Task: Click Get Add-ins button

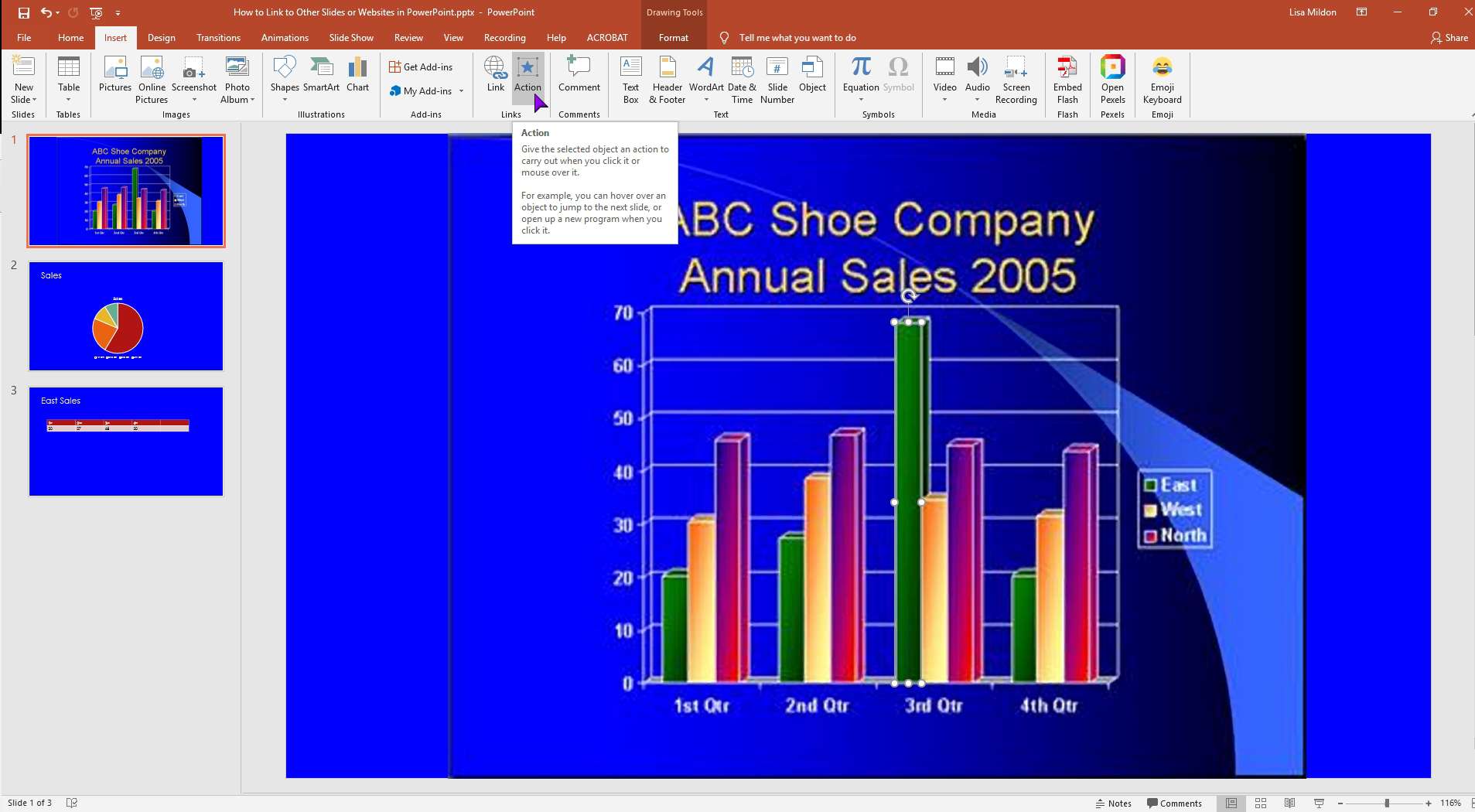Action: pyautogui.click(x=421, y=67)
